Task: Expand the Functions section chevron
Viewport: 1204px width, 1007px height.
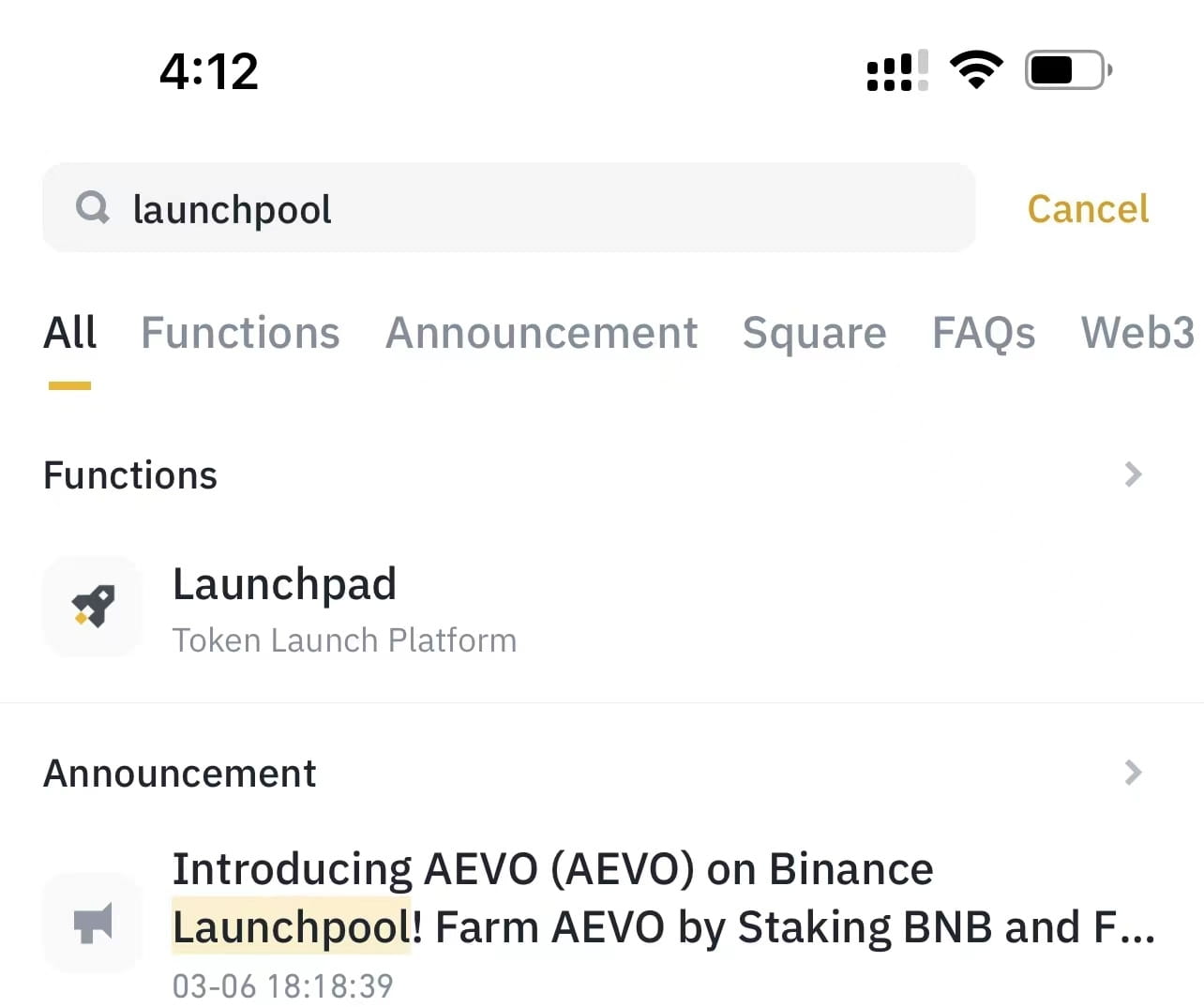Action: click(1133, 474)
